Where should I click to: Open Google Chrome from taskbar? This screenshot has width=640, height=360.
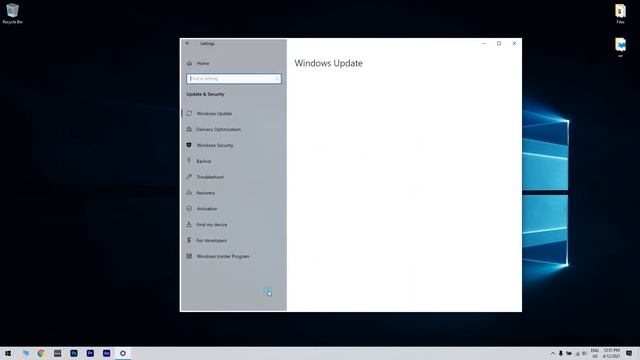(x=41, y=353)
